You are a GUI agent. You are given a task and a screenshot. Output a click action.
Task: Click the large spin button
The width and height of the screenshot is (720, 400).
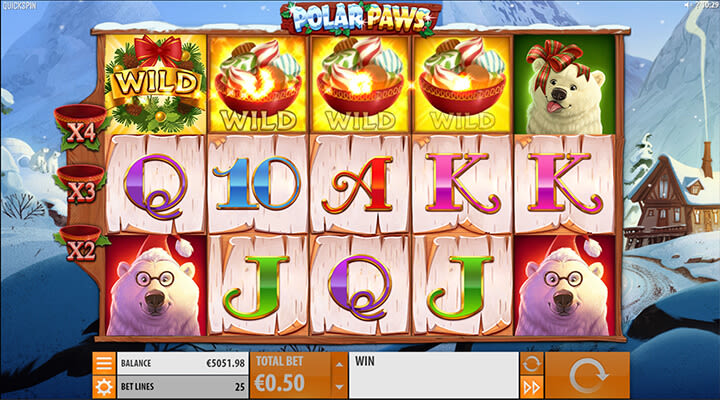587,376
